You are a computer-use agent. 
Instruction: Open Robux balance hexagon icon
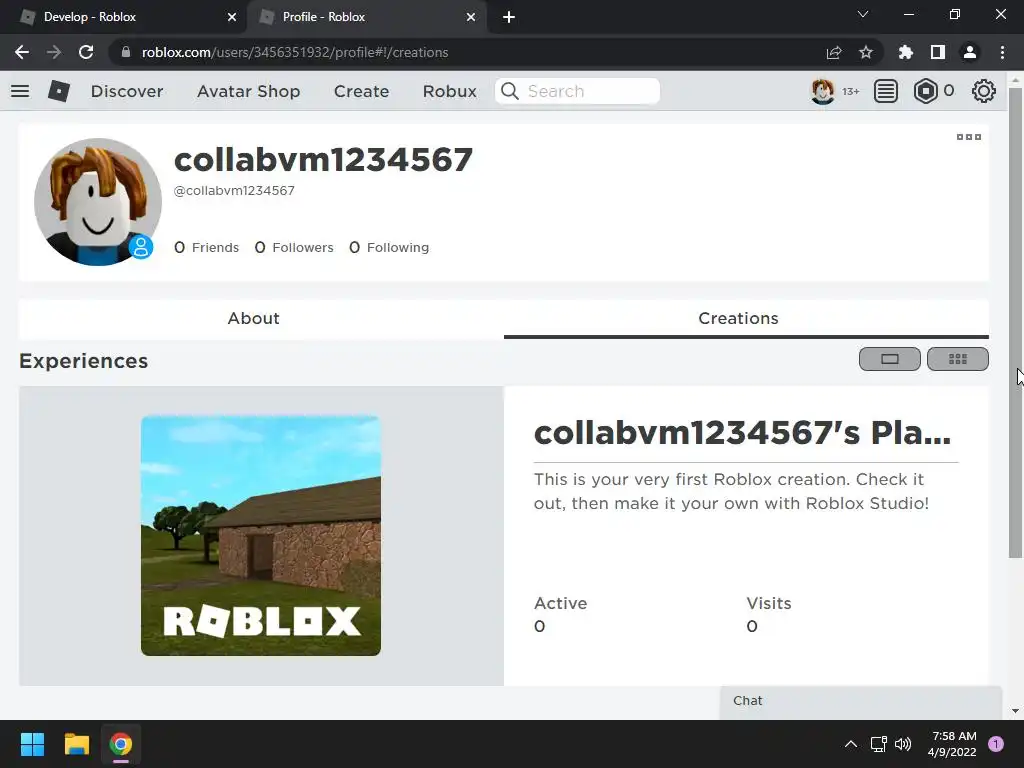click(x=925, y=91)
